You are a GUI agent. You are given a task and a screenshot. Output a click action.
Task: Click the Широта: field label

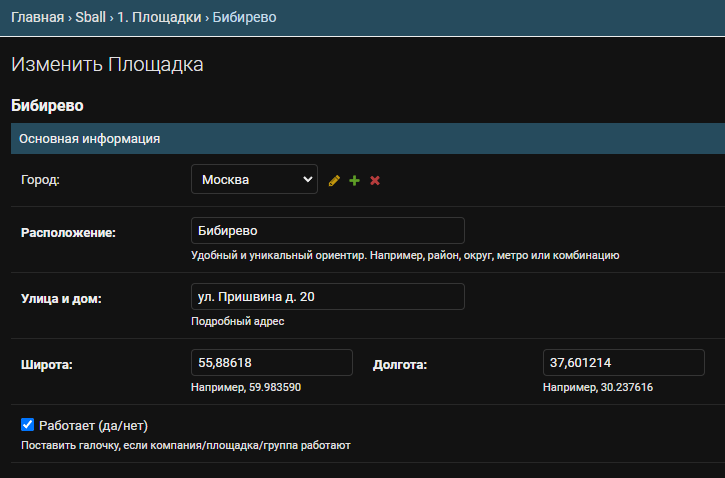47,365
